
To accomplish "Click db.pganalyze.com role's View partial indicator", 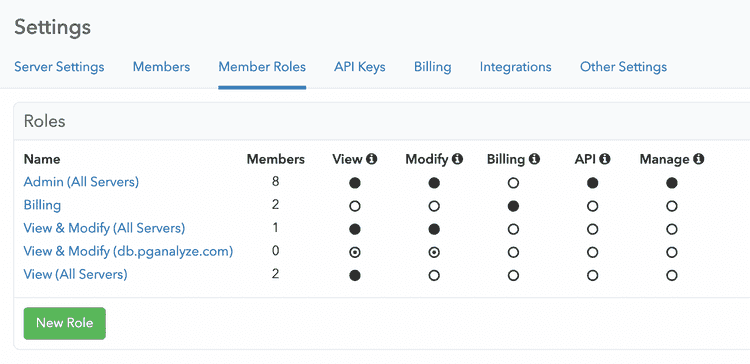I will pyautogui.click(x=354, y=252).
